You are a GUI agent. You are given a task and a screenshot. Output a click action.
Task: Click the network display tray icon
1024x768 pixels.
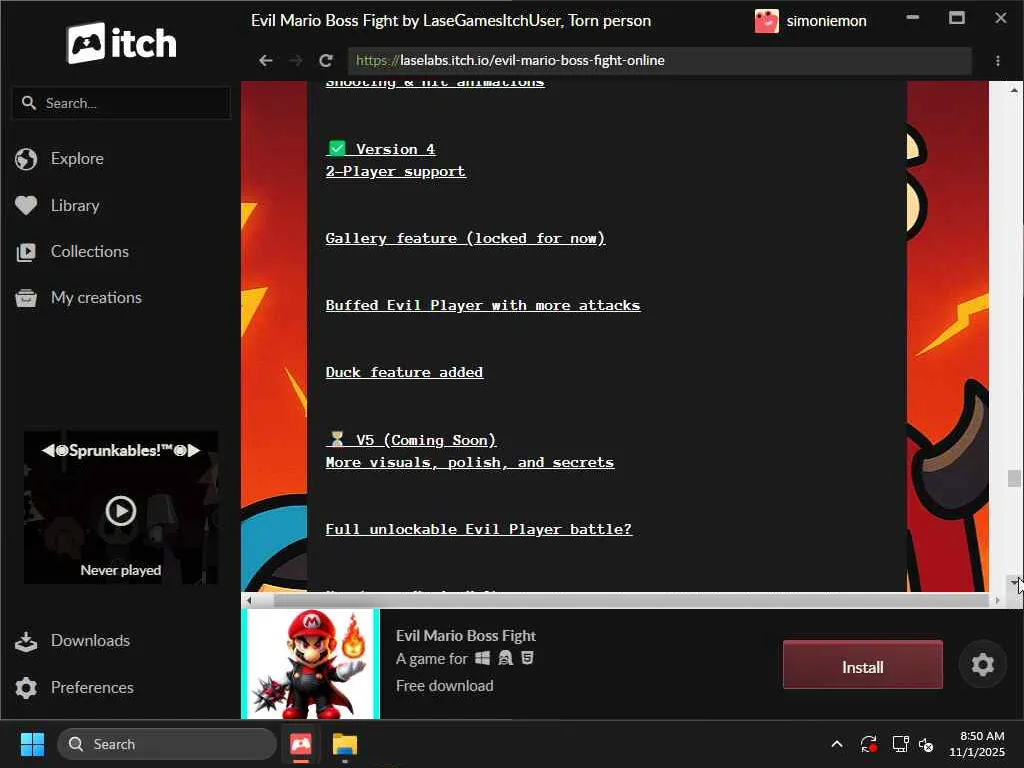(901, 744)
